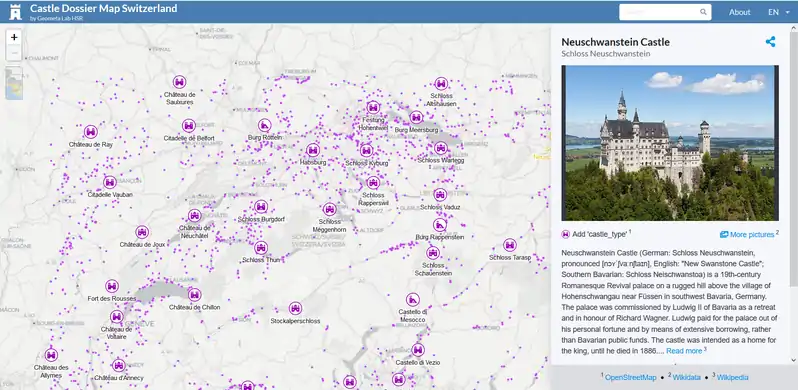Open the More pictures link
This screenshot has height=390, width=798.
pos(747,235)
